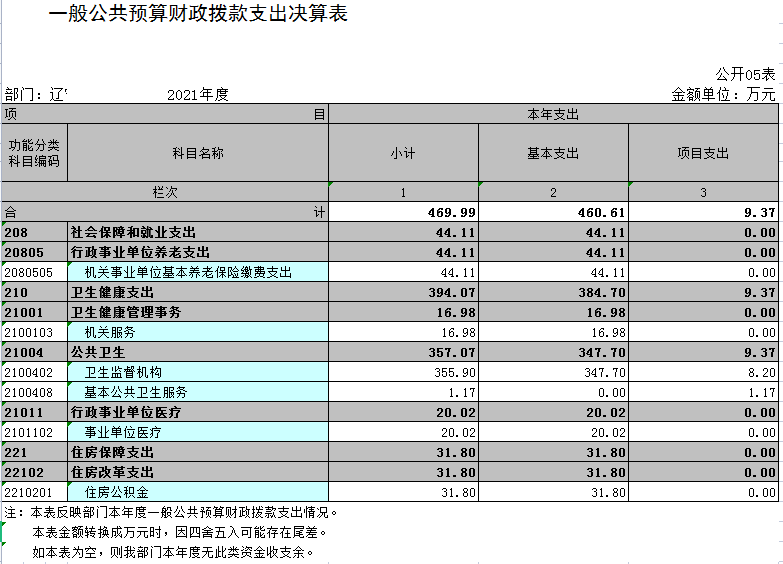The image size is (783, 564).
Task: Select the 公开05表 label
Action: pos(745,74)
